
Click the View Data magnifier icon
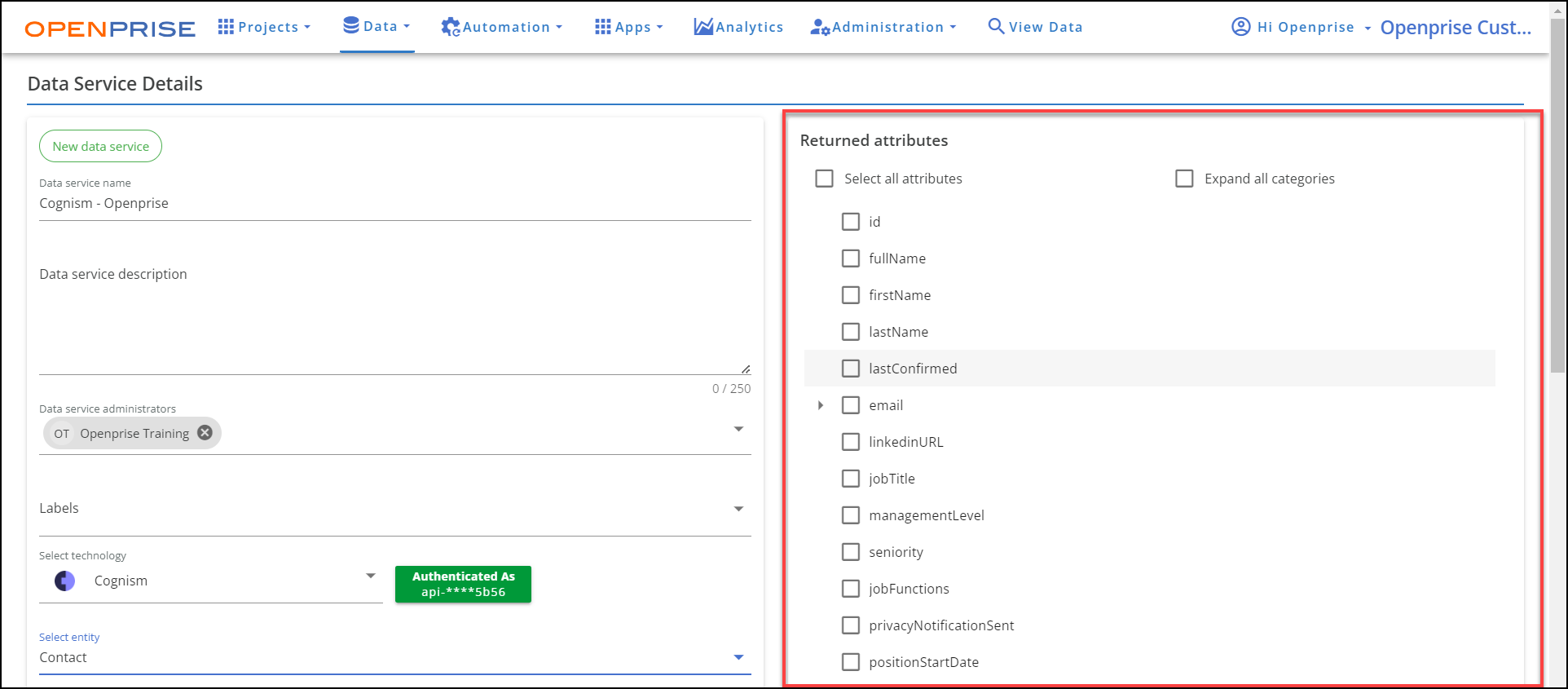point(996,26)
